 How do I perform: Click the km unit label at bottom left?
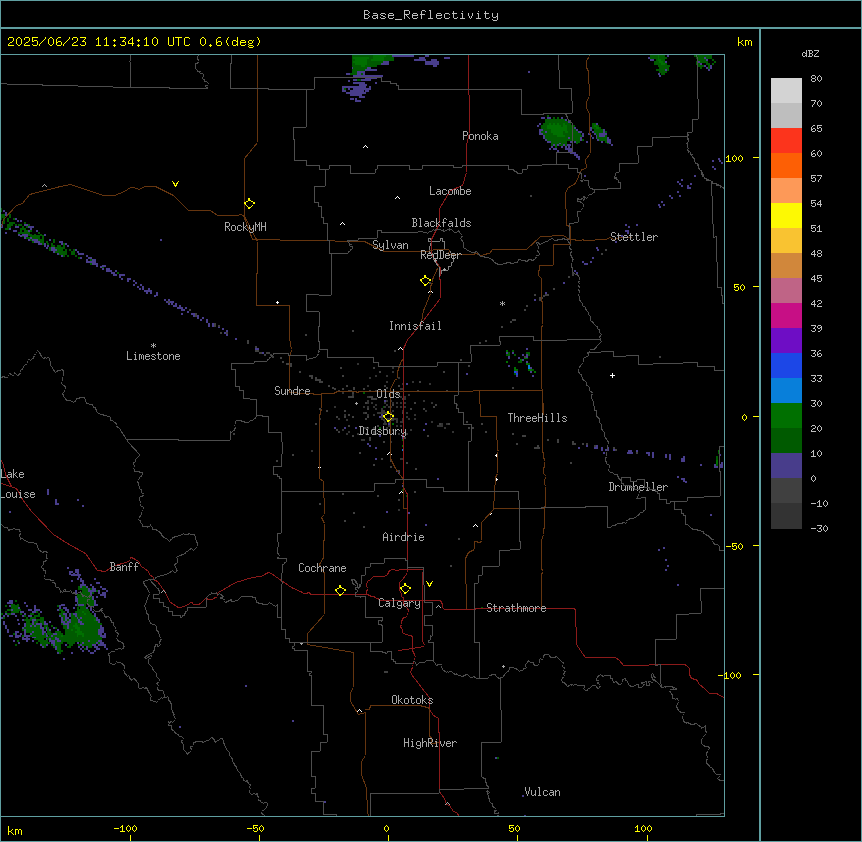click(x=15, y=830)
